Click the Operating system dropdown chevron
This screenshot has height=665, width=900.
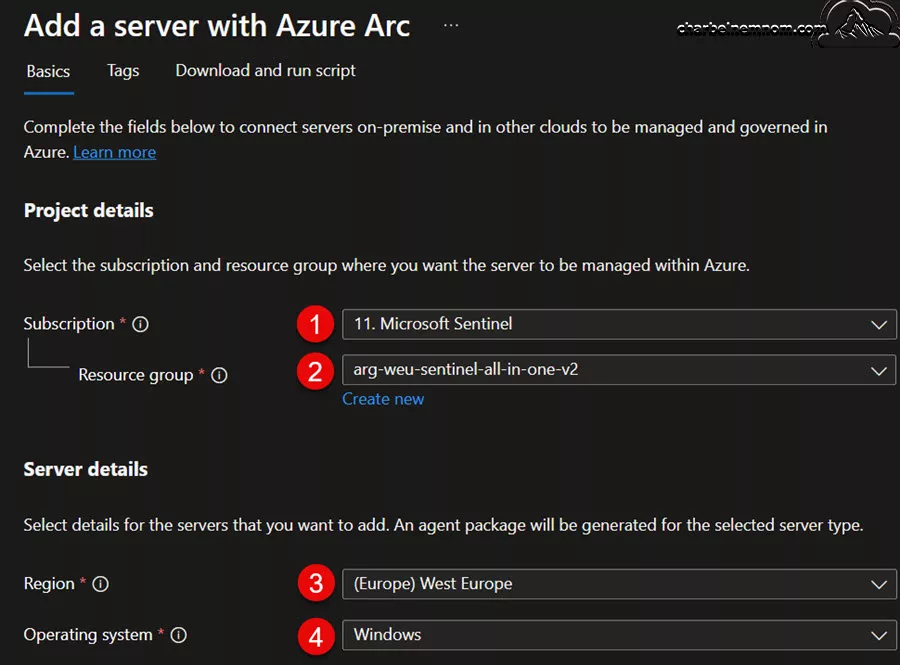coord(879,635)
